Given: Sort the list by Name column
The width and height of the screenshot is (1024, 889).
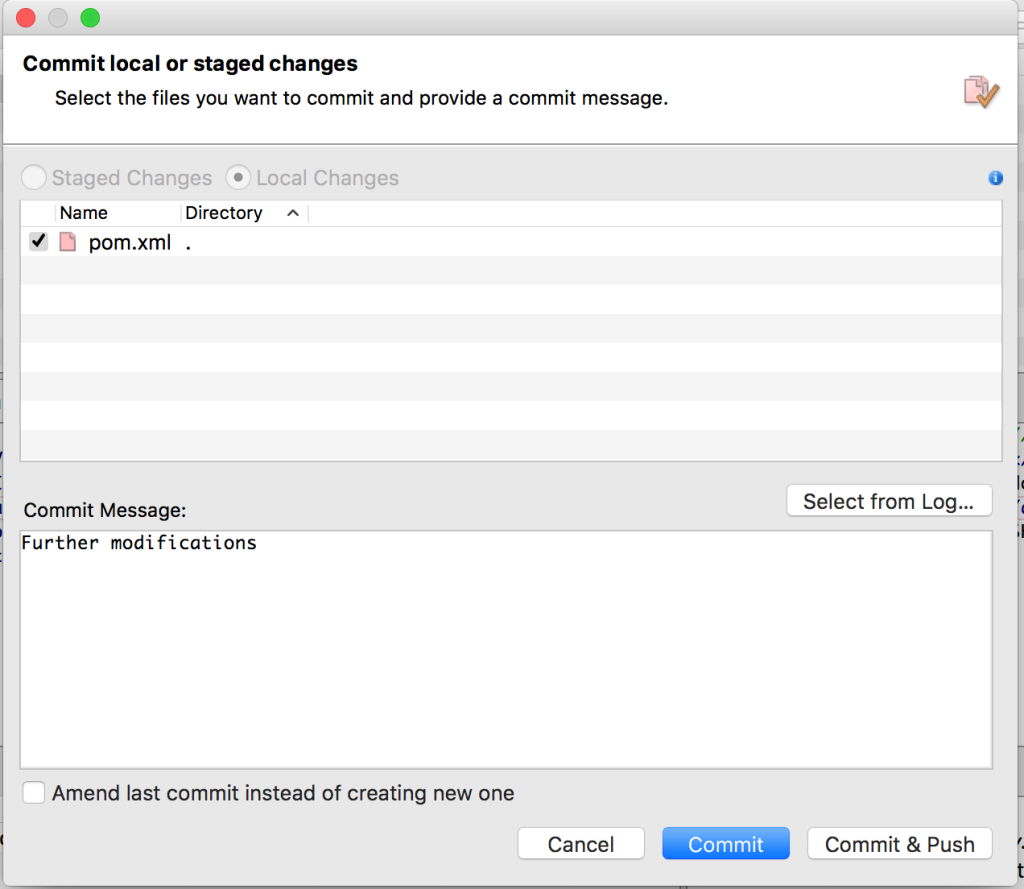Looking at the screenshot, I should 84,213.
